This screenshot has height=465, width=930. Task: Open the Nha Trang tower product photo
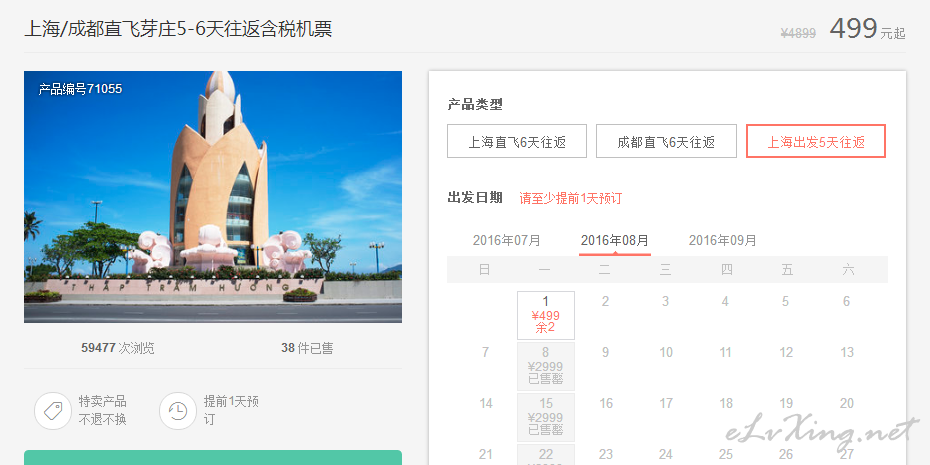[213, 197]
